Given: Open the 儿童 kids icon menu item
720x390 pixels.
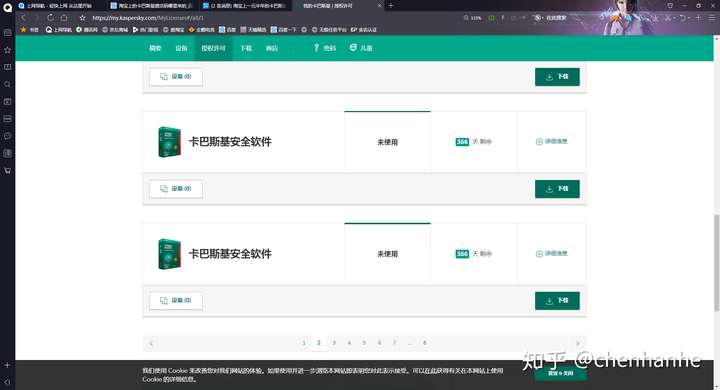Looking at the screenshot, I should pos(361,48).
